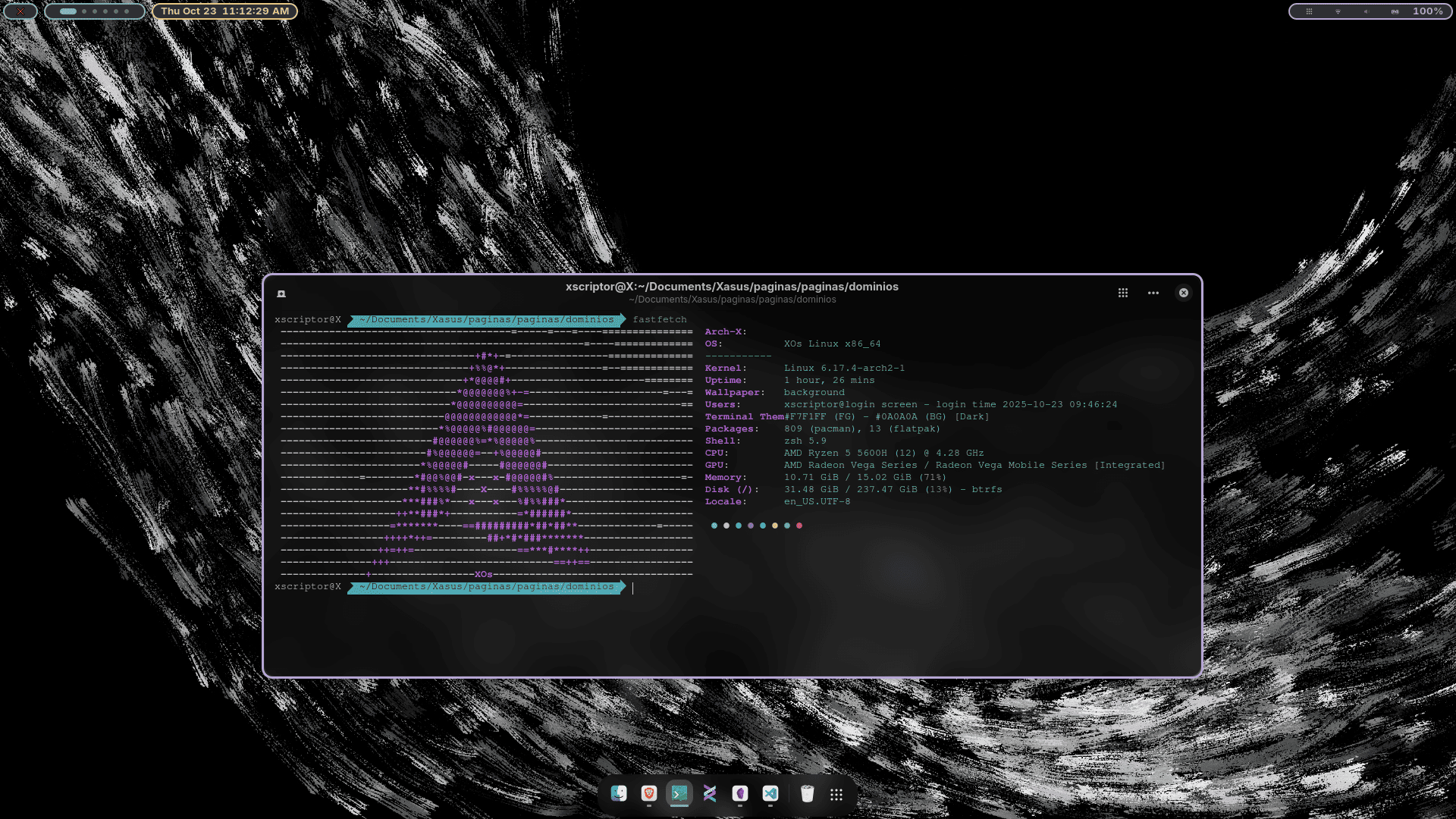Launch the purple-logo app in the dock
The height and width of the screenshot is (819, 1456).
tap(740, 794)
